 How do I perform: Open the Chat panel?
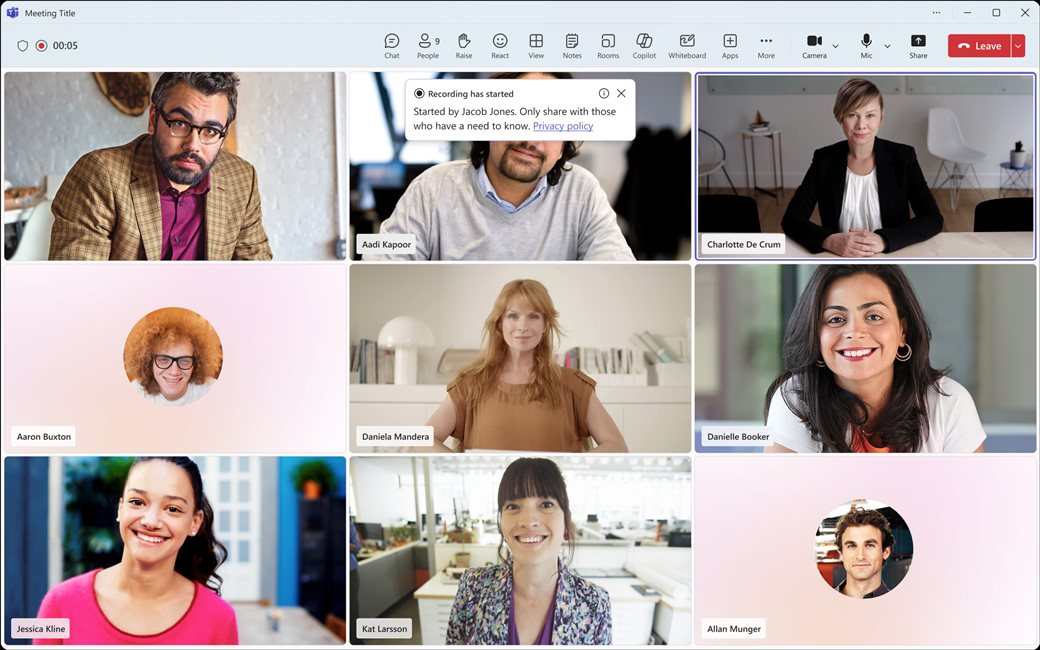pyautogui.click(x=392, y=45)
